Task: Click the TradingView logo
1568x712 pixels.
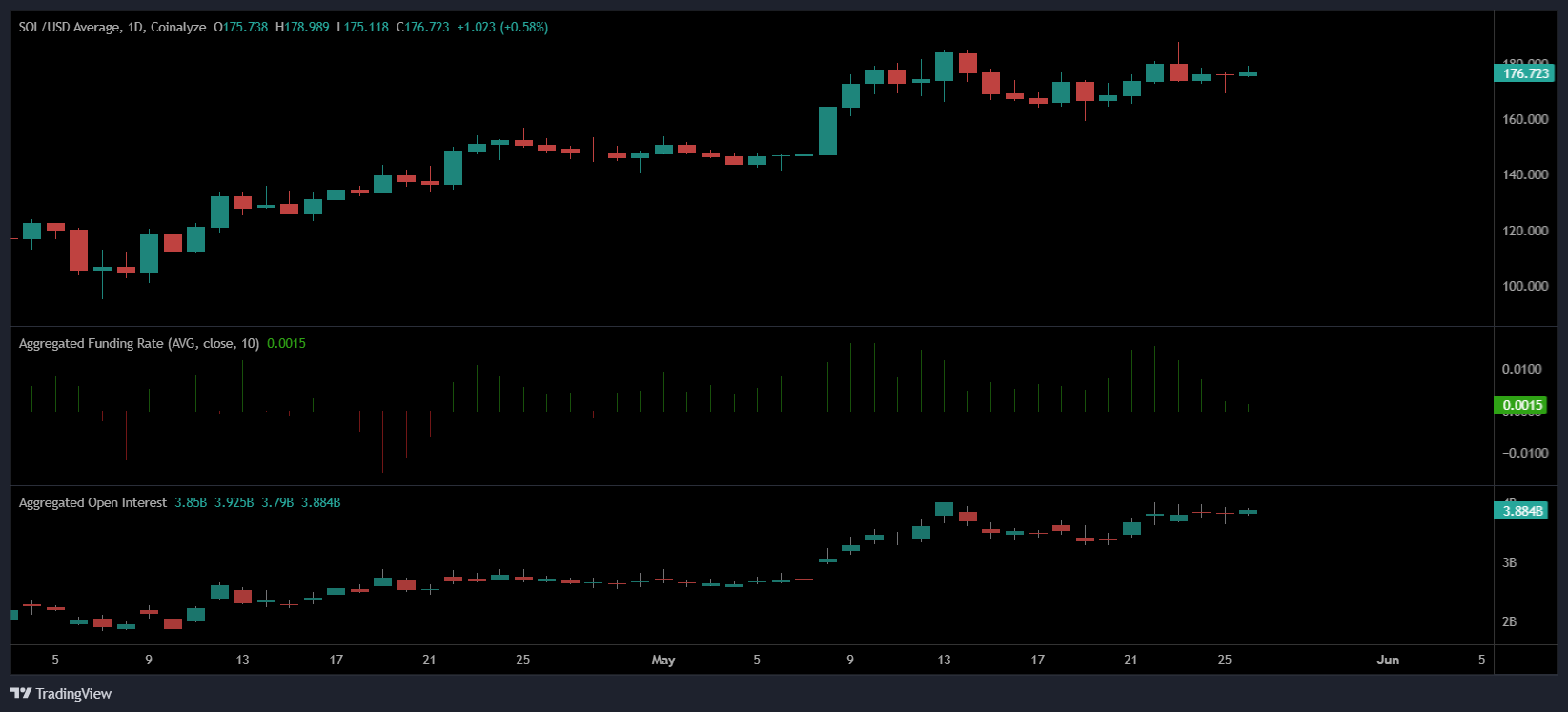Action: point(61,693)
